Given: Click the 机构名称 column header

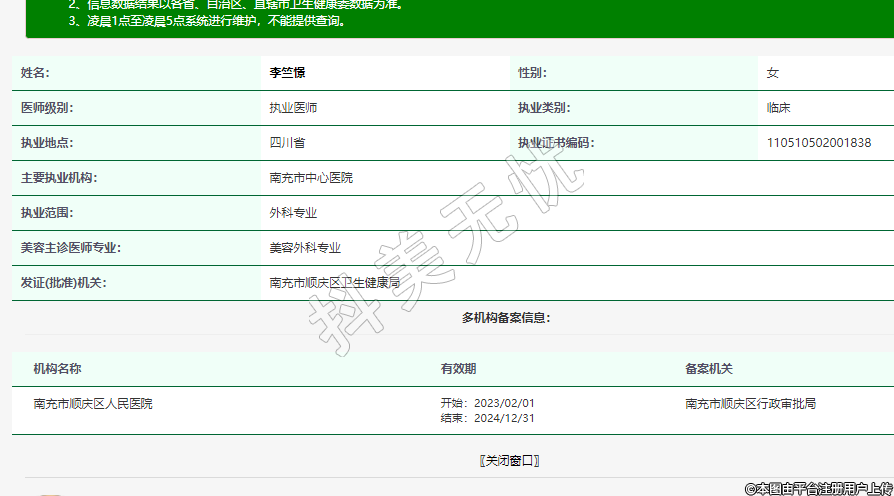Looking at the screenshot, I should click(57, 369).
